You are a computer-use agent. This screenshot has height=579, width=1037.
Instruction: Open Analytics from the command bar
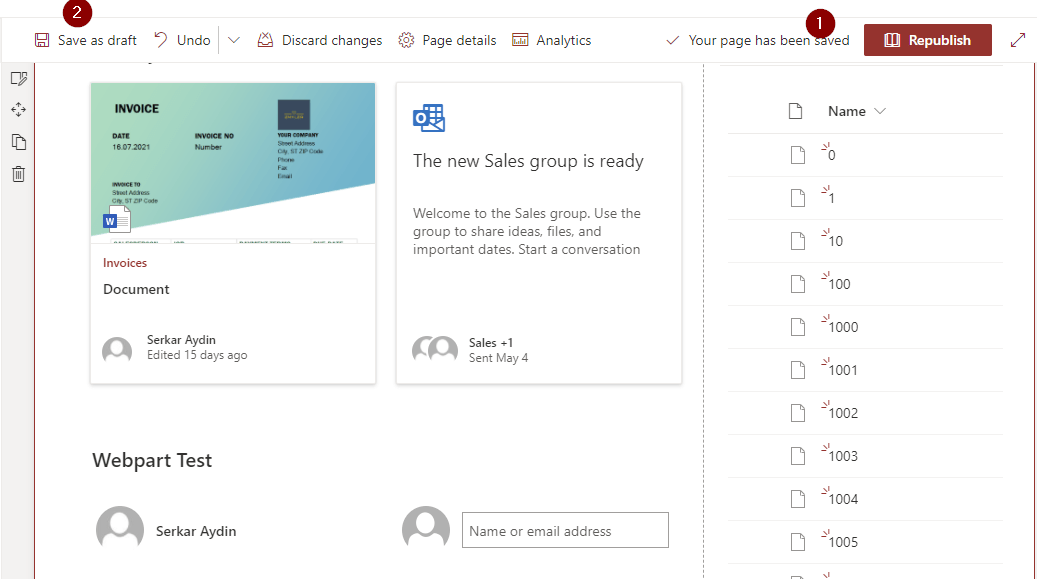click(552, 40)
